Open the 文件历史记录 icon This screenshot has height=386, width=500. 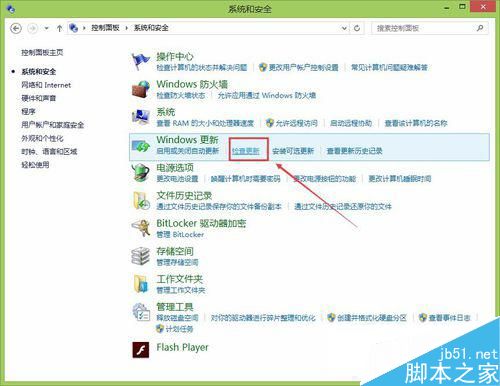[x=141, y=200]
